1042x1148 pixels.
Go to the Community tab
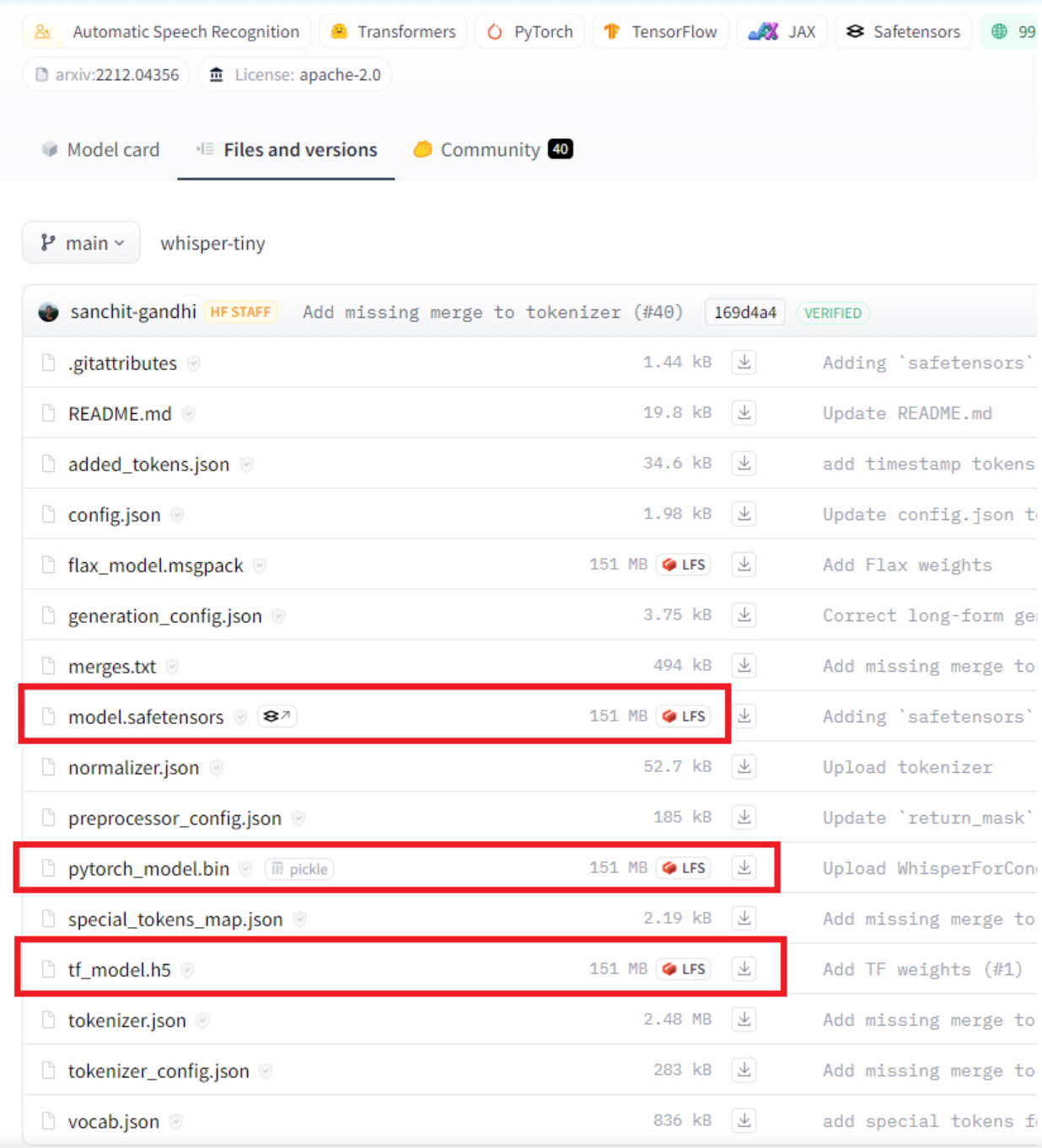coord(493,150)
